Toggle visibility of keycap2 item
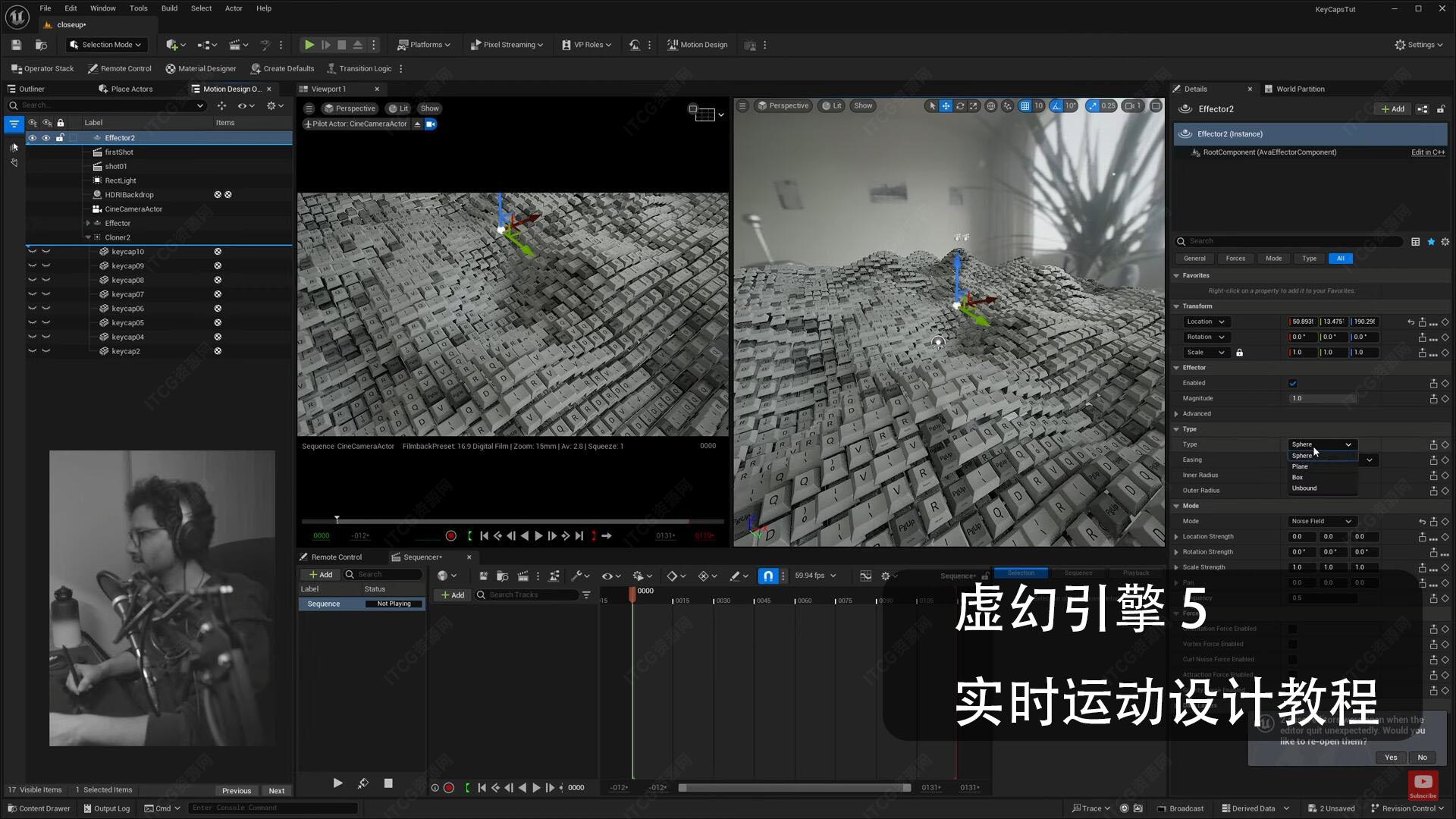Screen dimensions: 1456x819 pyautogui.click(x=32, y=351)
